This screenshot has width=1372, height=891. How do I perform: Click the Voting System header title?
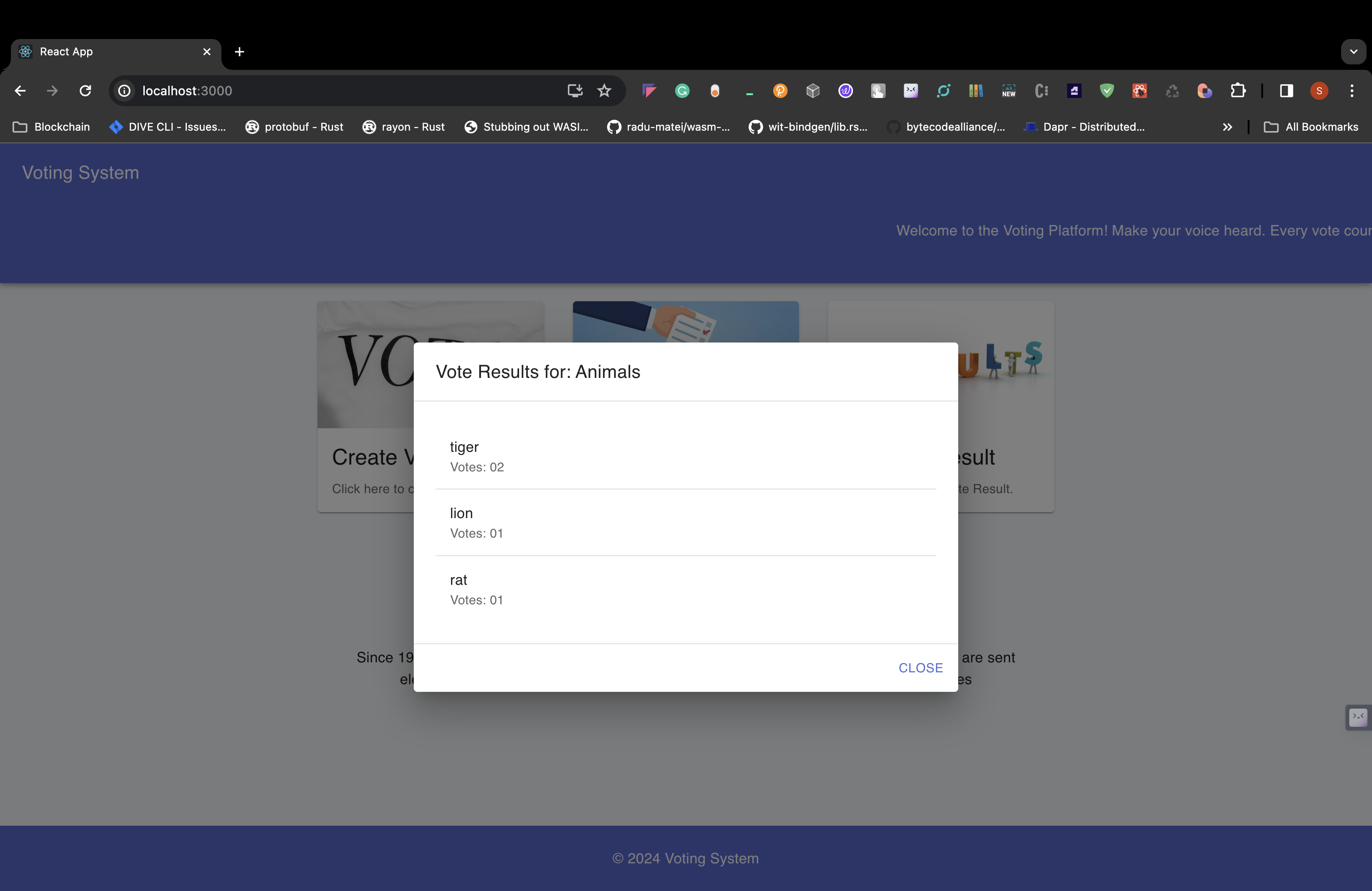[x=81, y=173]
